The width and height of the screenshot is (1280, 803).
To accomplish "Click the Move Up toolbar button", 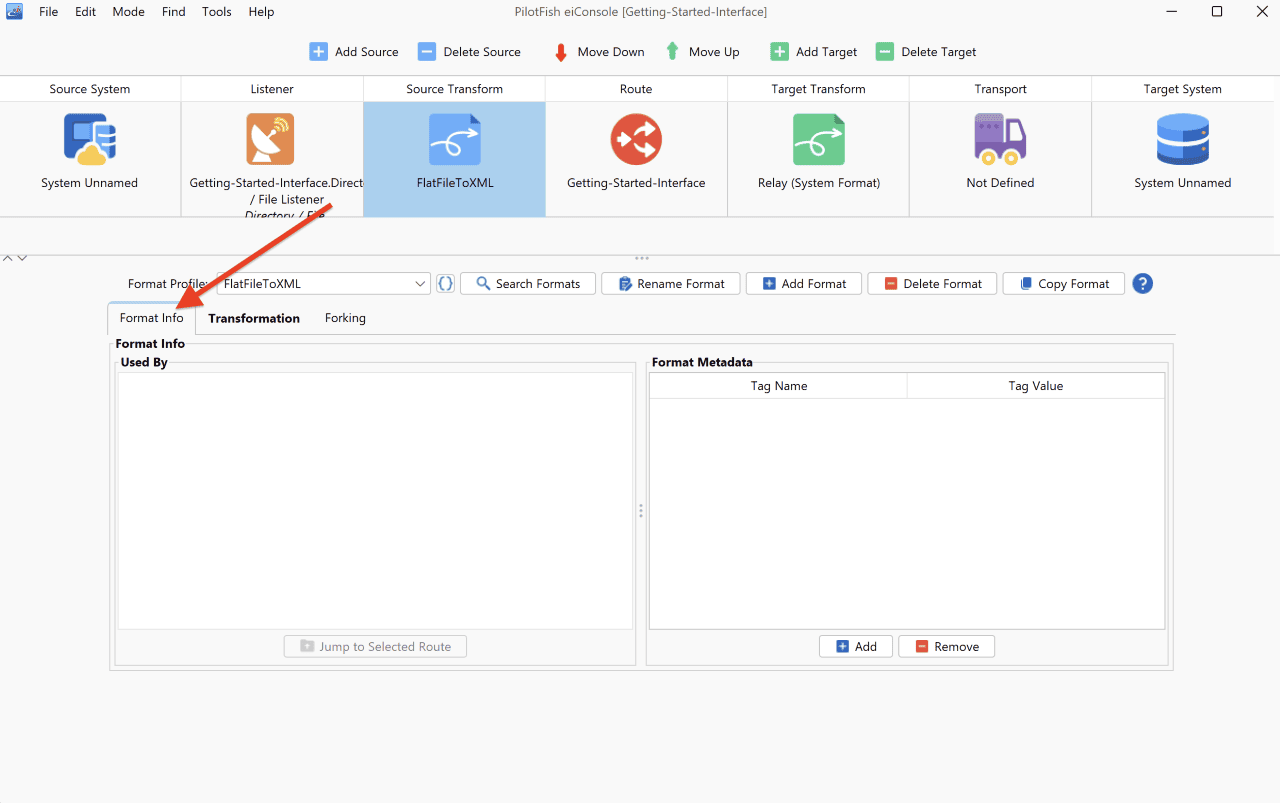I will (702, 52).
